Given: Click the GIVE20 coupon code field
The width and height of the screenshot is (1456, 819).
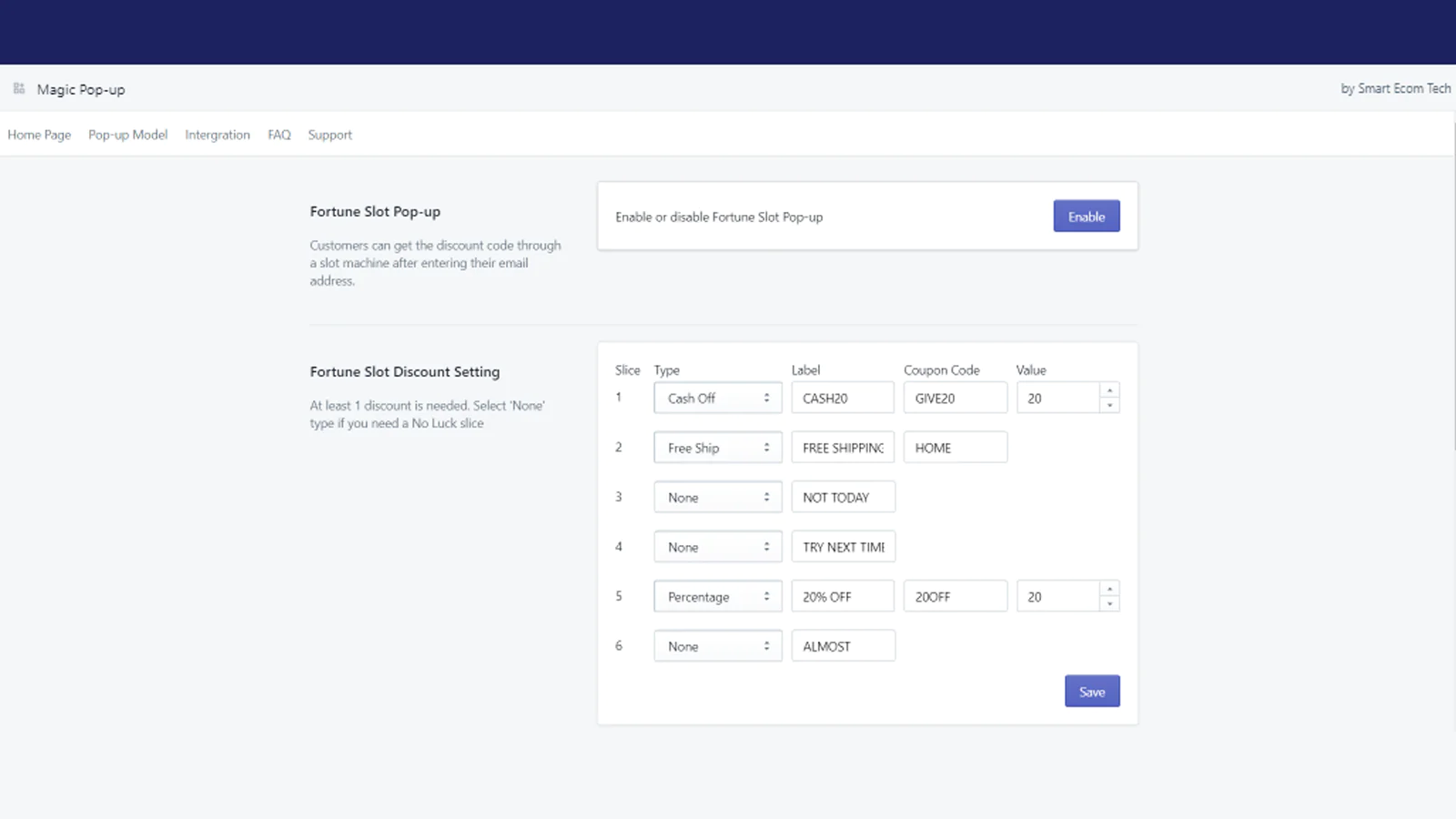Looking at the screenshot, I should (955, 398).
